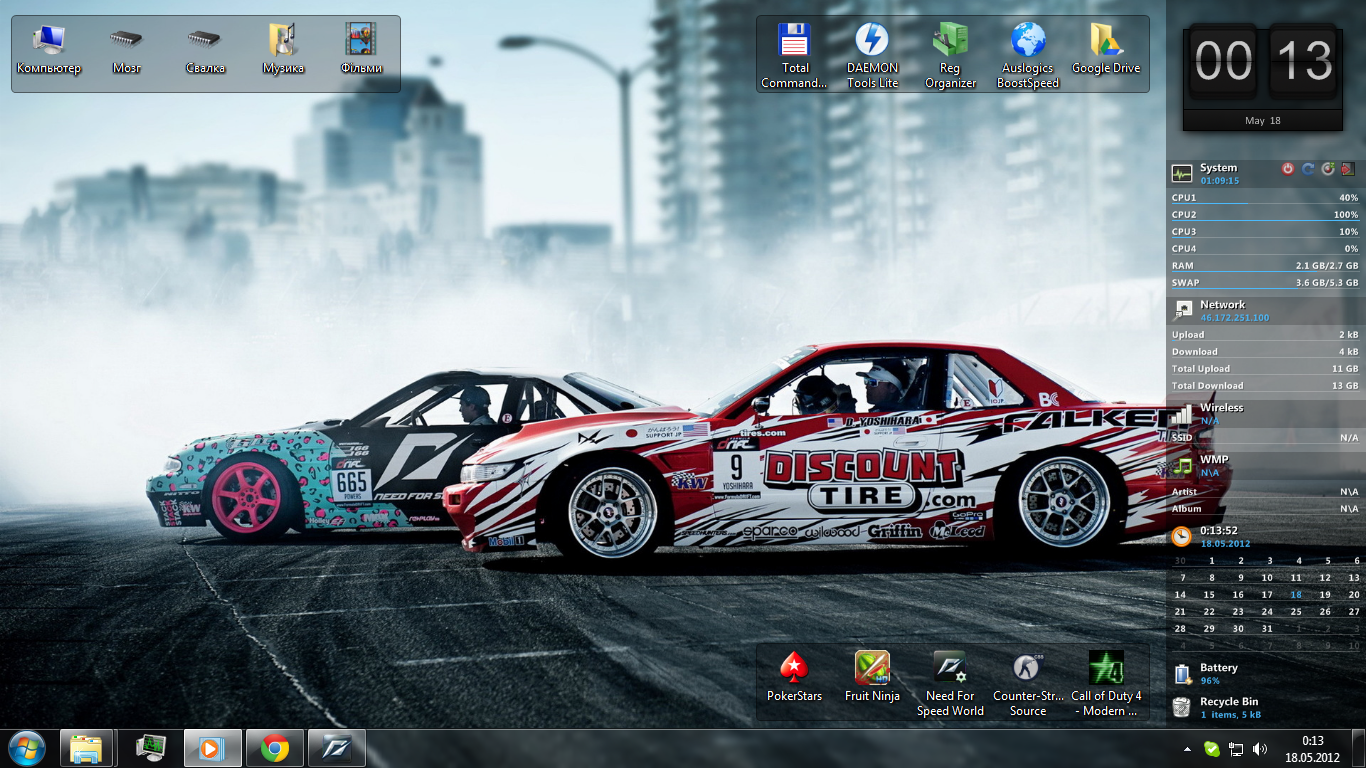This screenshot has height=768, width=1366.
Task: Click sidebar time 0:13:52
Action: pyautogui.click(x=1219, y=531)
